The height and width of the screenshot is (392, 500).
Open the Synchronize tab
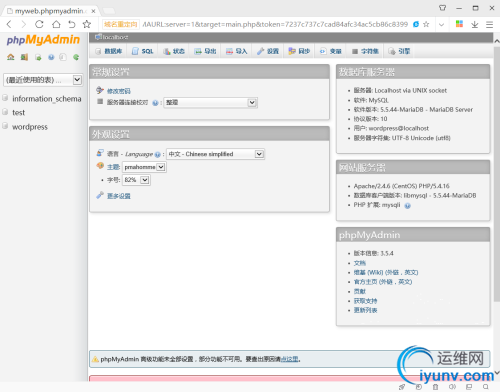coord(299,51)
